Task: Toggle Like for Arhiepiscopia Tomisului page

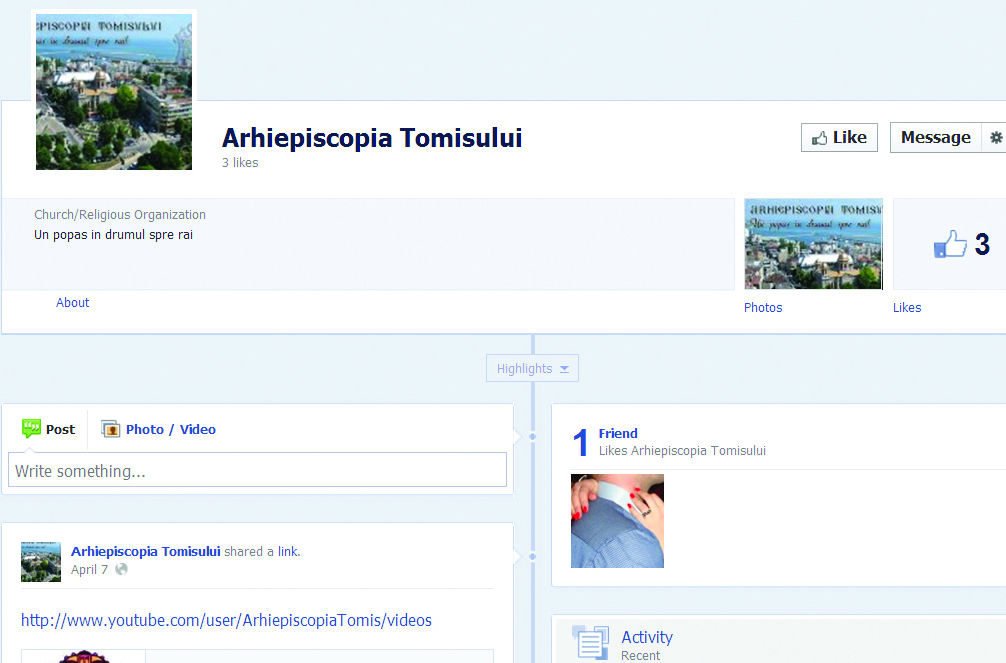Action: [x=838, y=137]
